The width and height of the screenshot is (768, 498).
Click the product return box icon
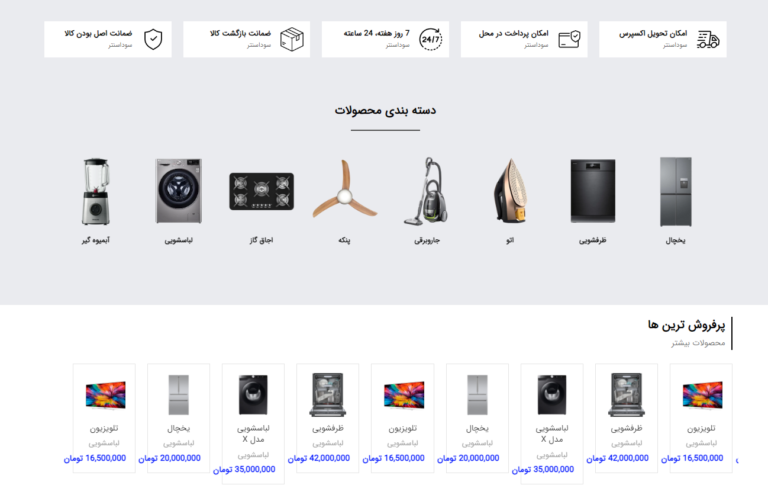coord(292,39)
